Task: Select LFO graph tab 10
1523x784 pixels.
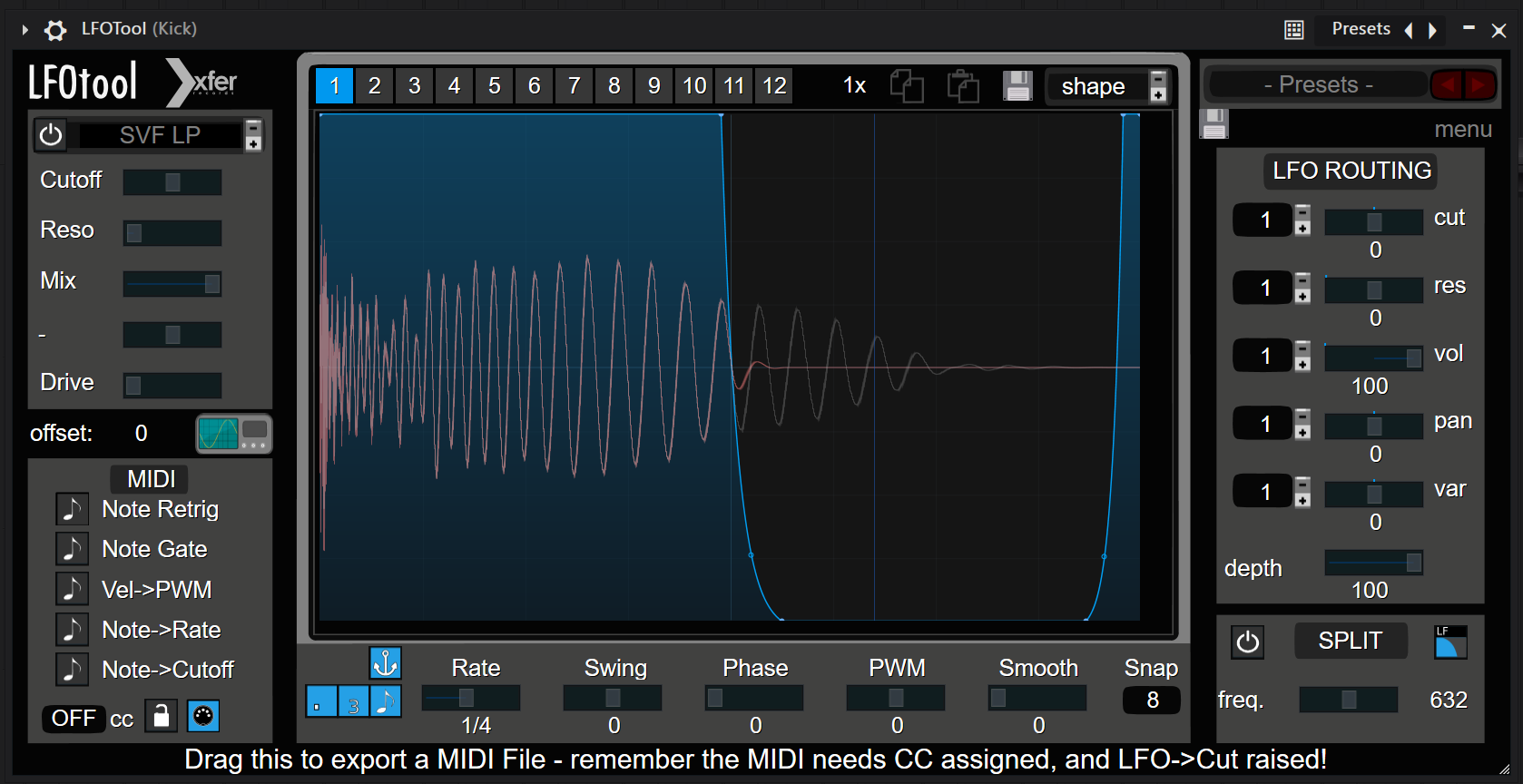Action: (694, 86)
